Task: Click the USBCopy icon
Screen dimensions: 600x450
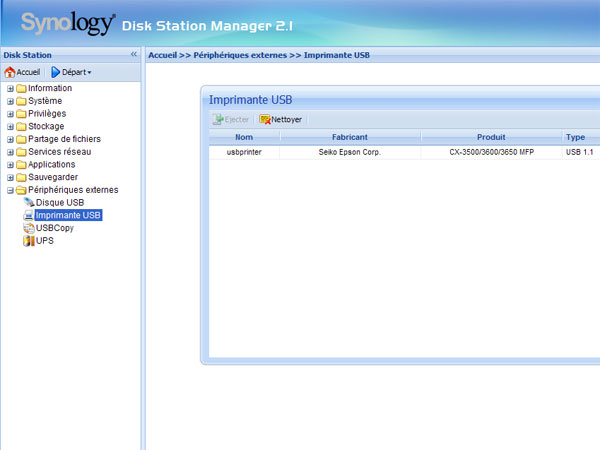Action: click(x=29, y=228)
